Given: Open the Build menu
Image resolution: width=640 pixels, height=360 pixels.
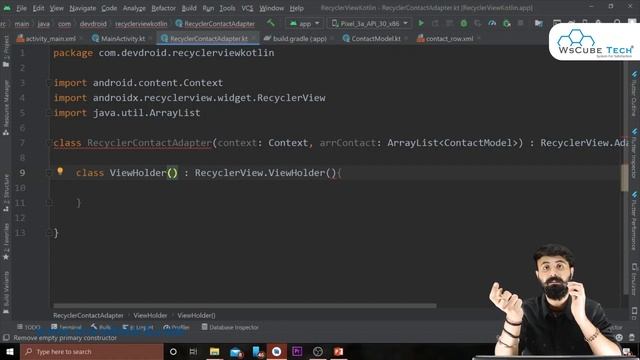Looking at the screenshot, I should point(189,8).
